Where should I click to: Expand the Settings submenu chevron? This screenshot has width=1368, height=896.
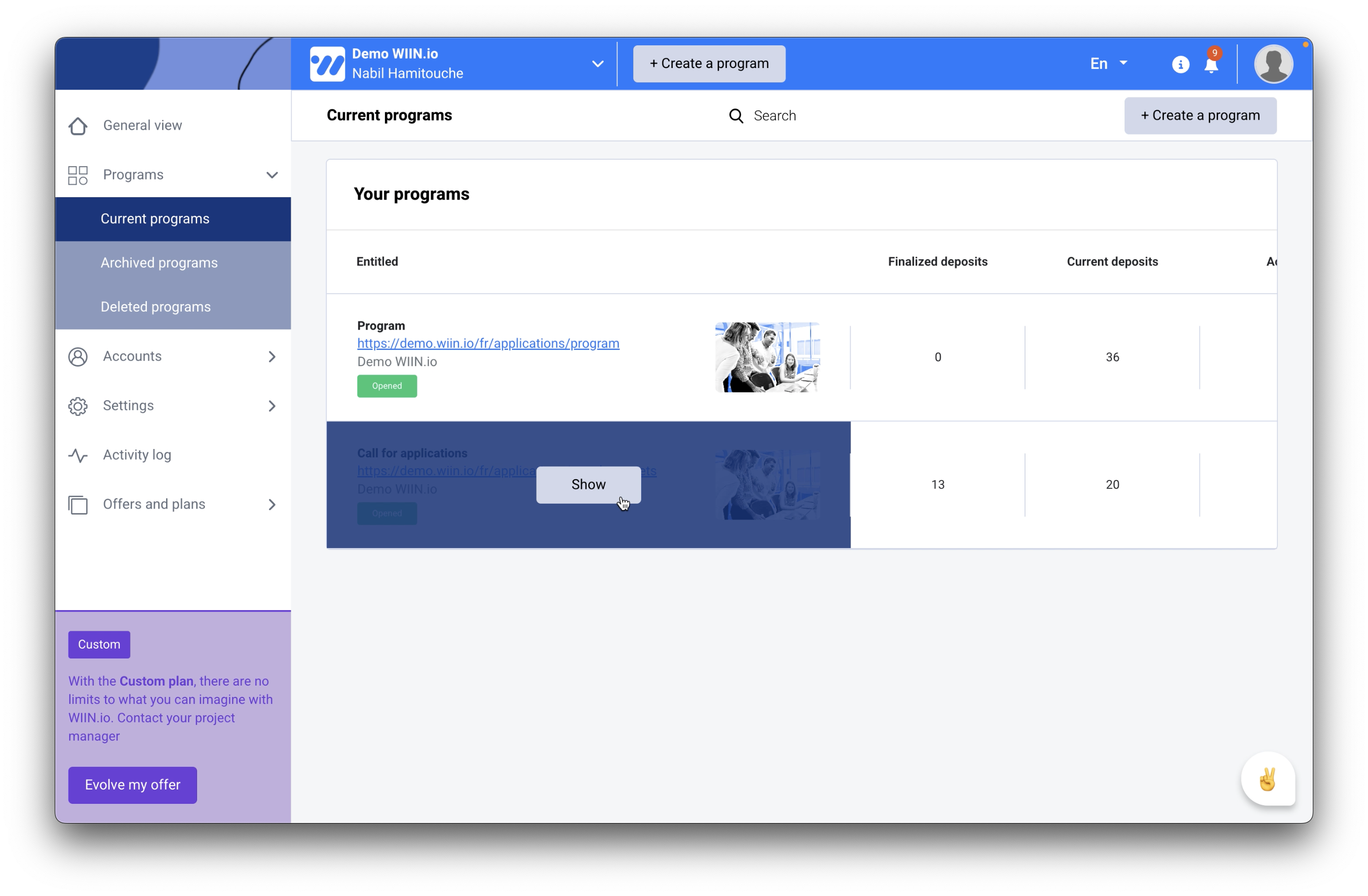pyautogui.click(x=272, y=406)
